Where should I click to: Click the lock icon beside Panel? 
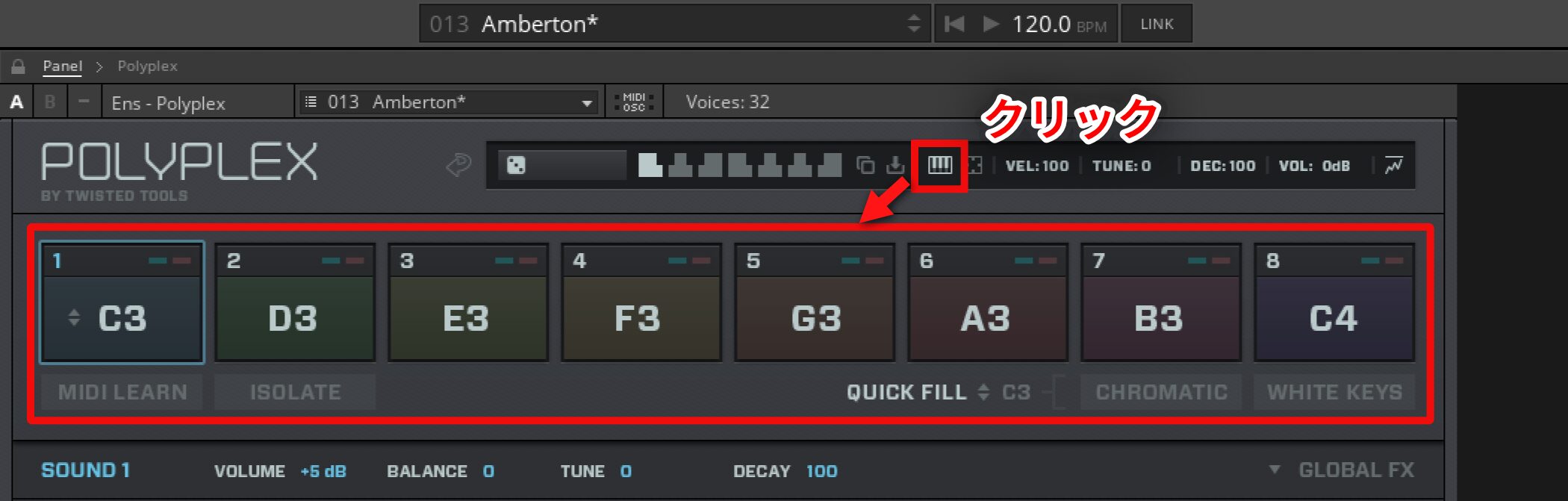pos(18,66)
